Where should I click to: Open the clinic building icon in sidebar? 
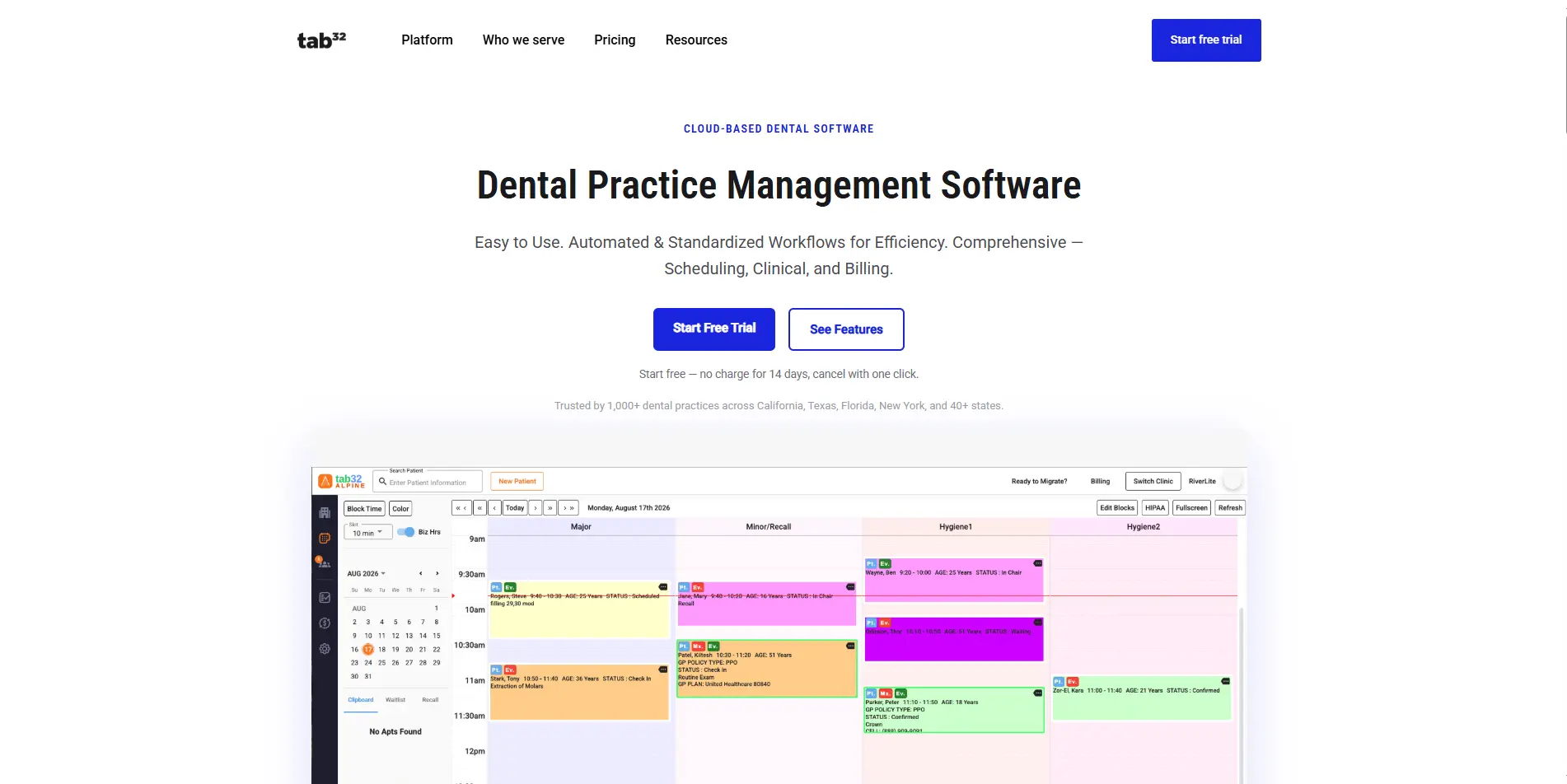[x=325, y=512]
